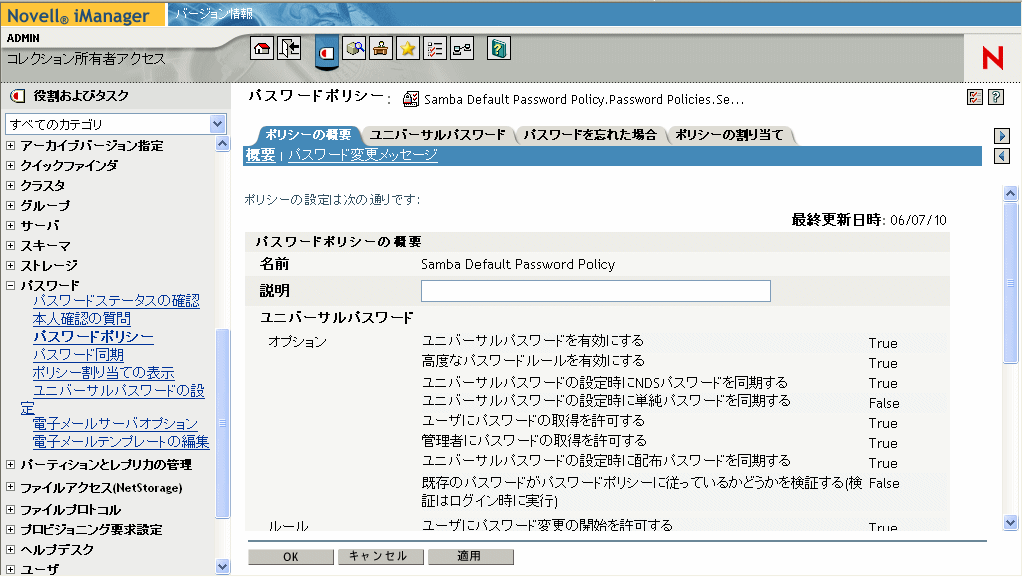
Task: Expand ユーザ tree node
Action: [10, 569]
